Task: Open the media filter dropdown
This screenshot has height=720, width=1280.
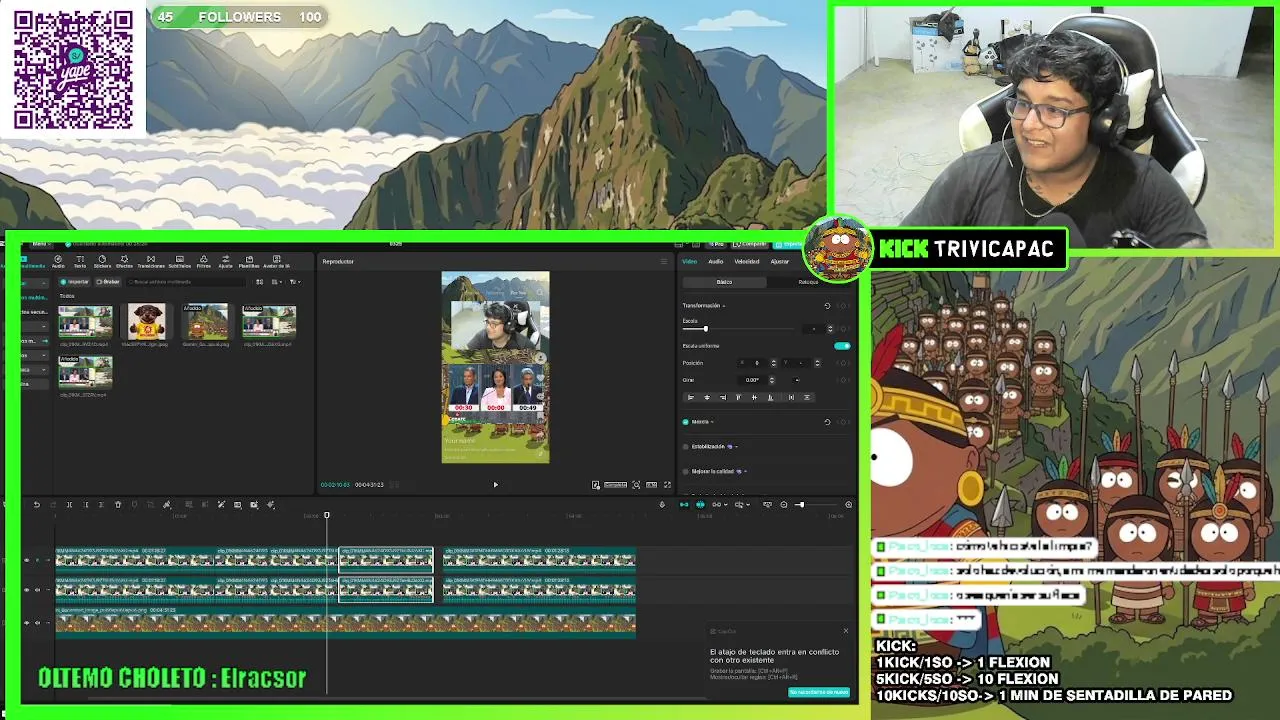Action: pyautogui.click(x=295, y=282)
